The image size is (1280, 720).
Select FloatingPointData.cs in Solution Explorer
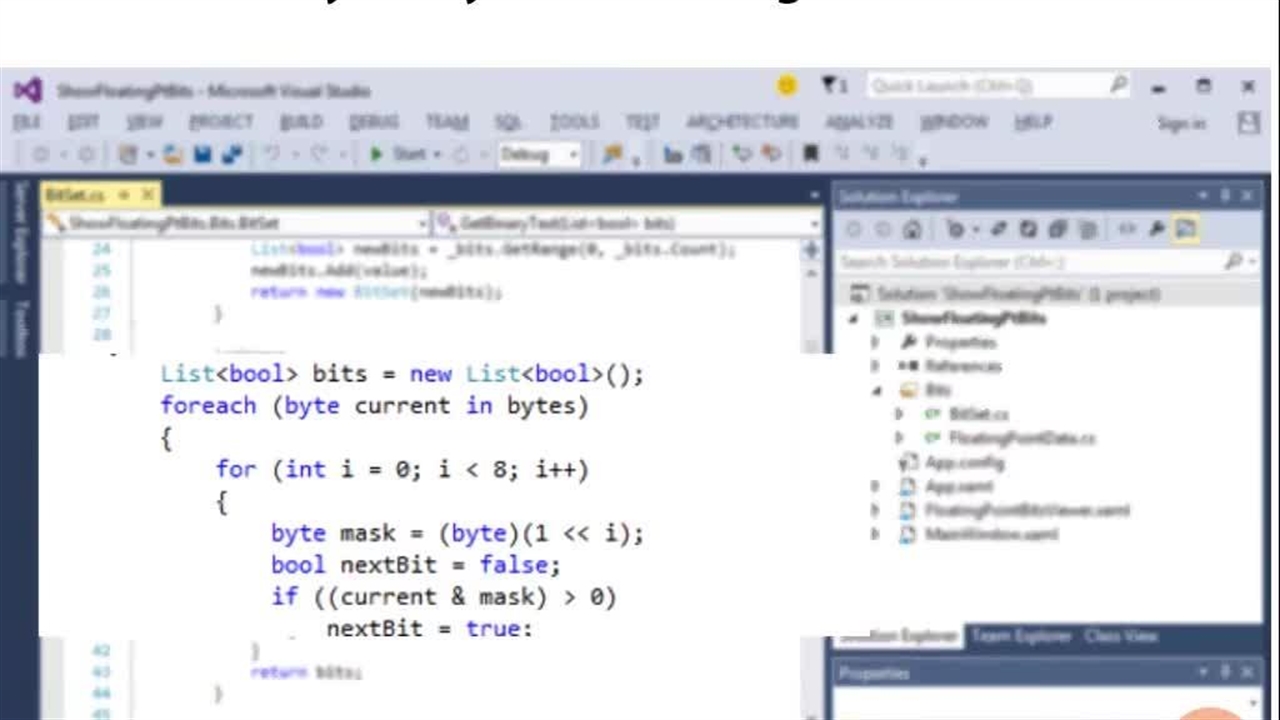(x=1021, y=438)
